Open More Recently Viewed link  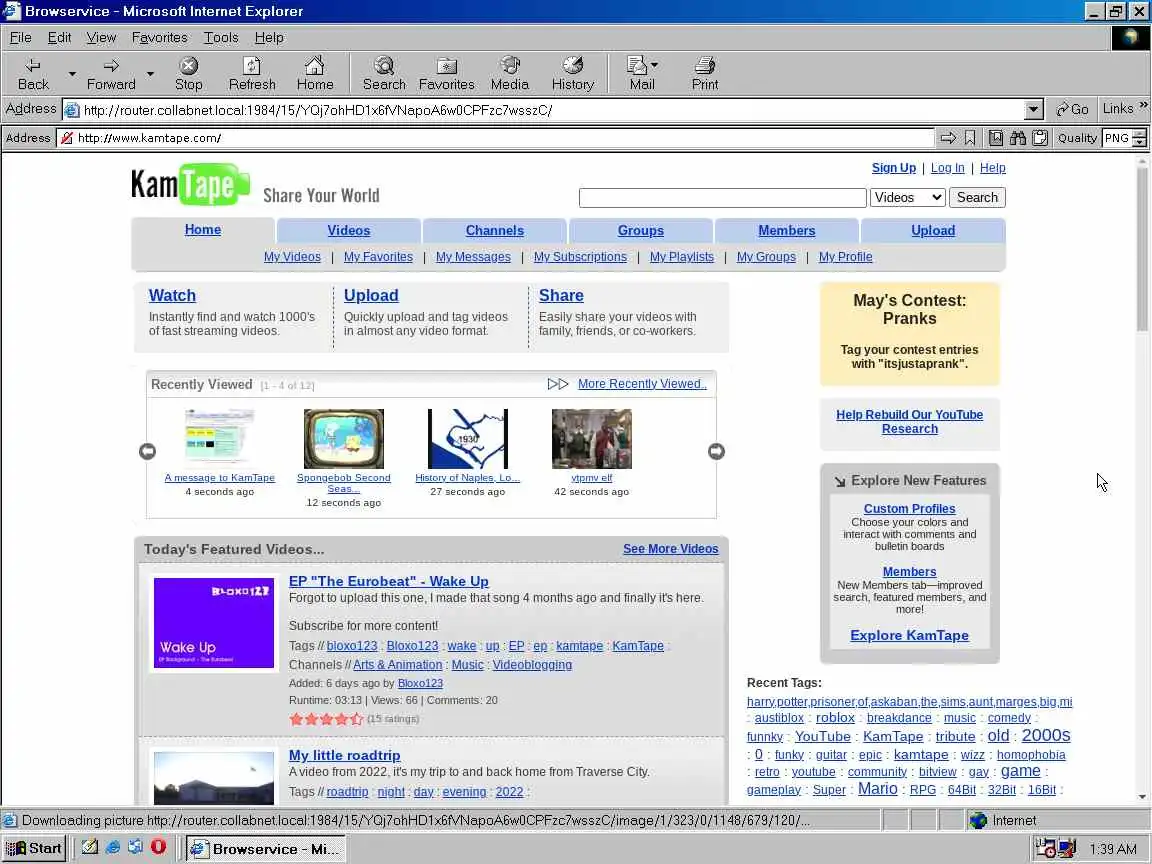(x=642, y=384)
